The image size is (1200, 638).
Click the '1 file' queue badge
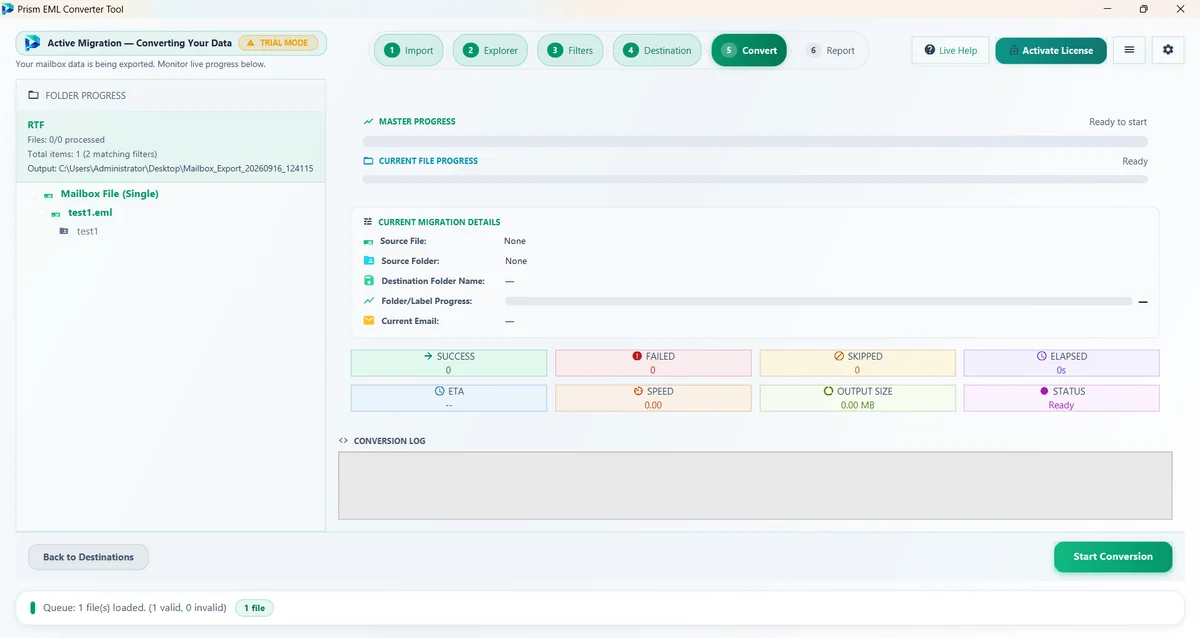[x=255, y=608]
